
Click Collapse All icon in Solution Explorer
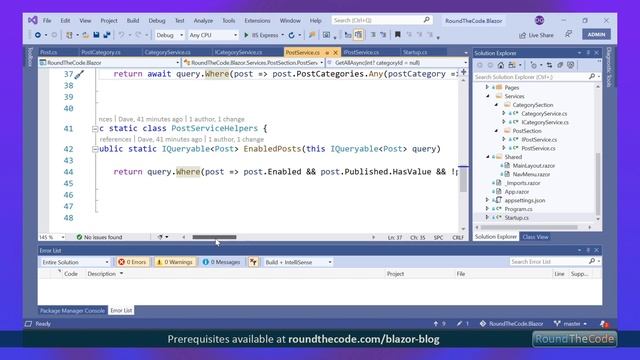point(560,65)
